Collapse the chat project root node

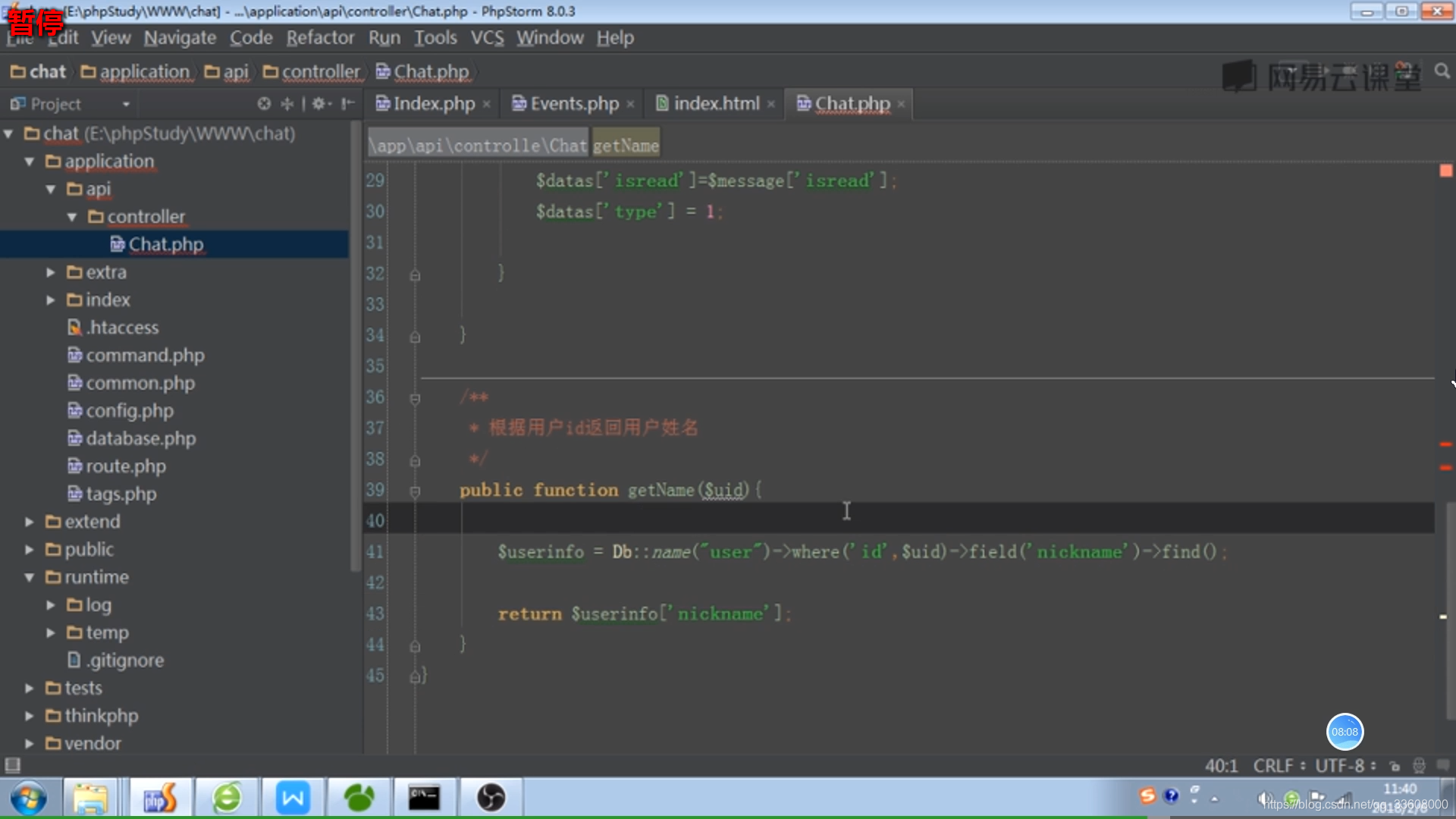point(8,134)
